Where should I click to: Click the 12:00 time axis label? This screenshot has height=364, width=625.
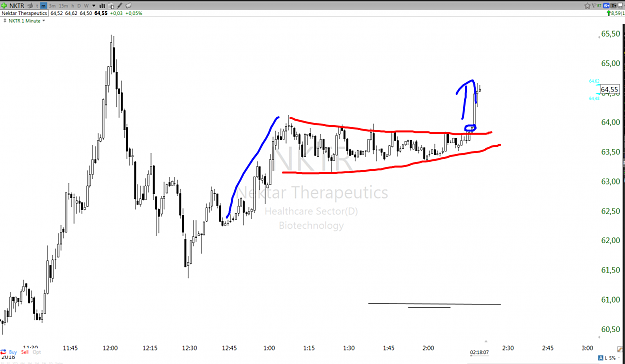[x=110, y=348]
